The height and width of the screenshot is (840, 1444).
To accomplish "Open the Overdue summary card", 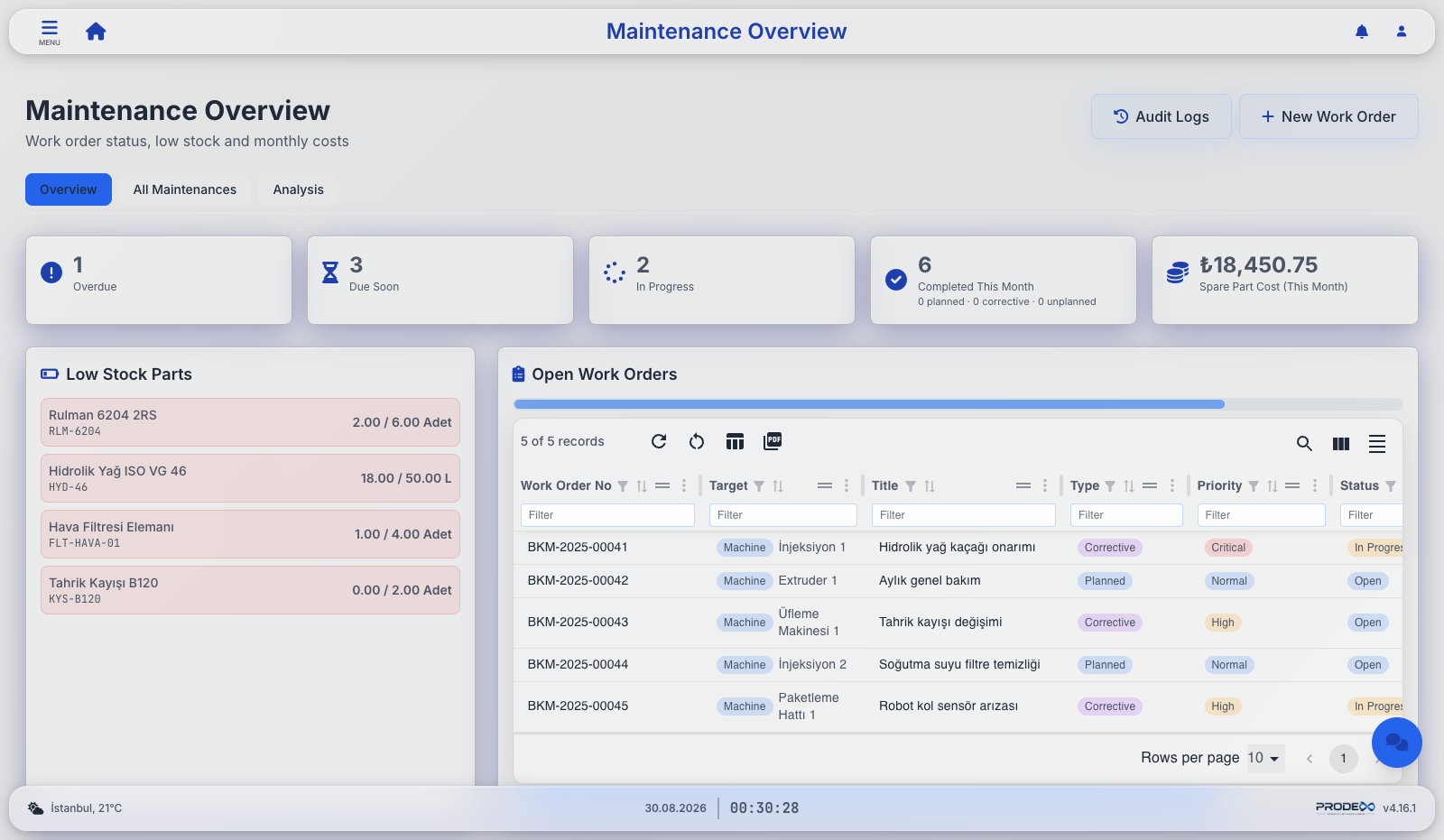I will [x=159, y=280].
